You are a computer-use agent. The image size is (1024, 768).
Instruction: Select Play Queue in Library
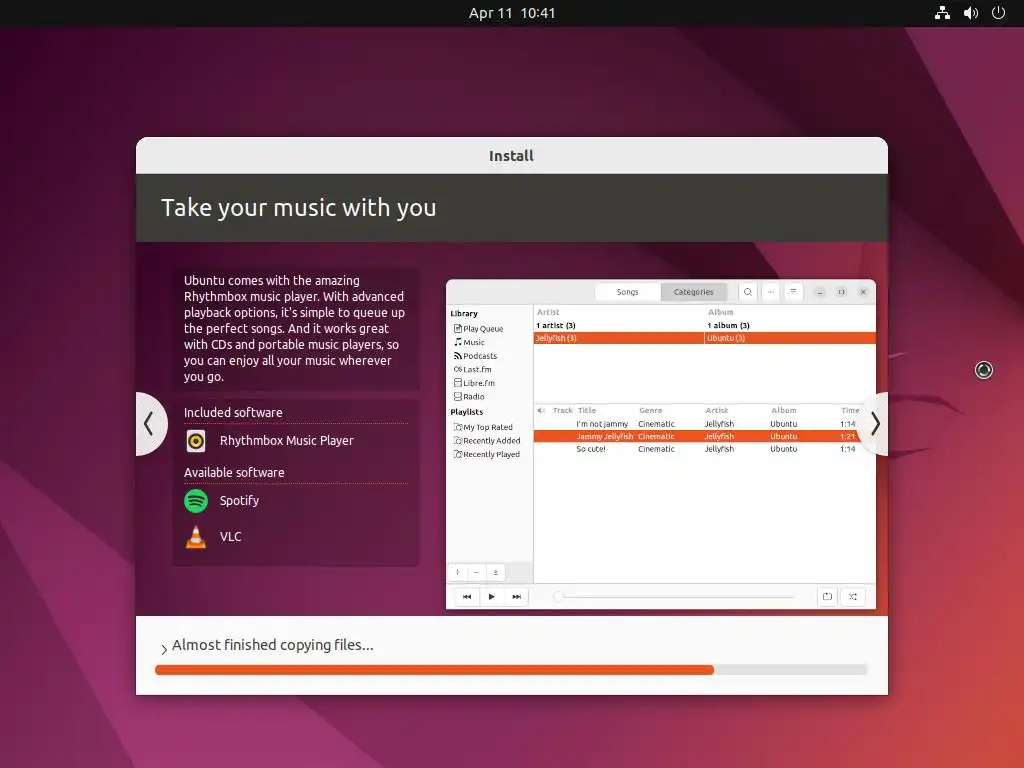(479, 328)
